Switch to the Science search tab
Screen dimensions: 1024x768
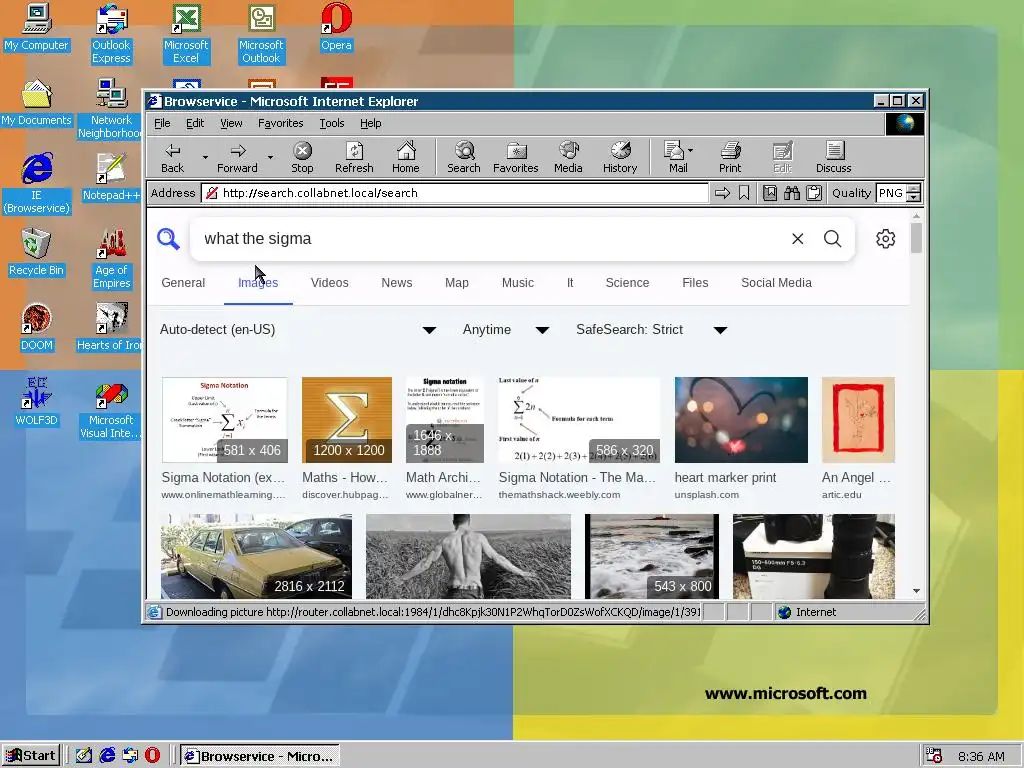point(627,283)
